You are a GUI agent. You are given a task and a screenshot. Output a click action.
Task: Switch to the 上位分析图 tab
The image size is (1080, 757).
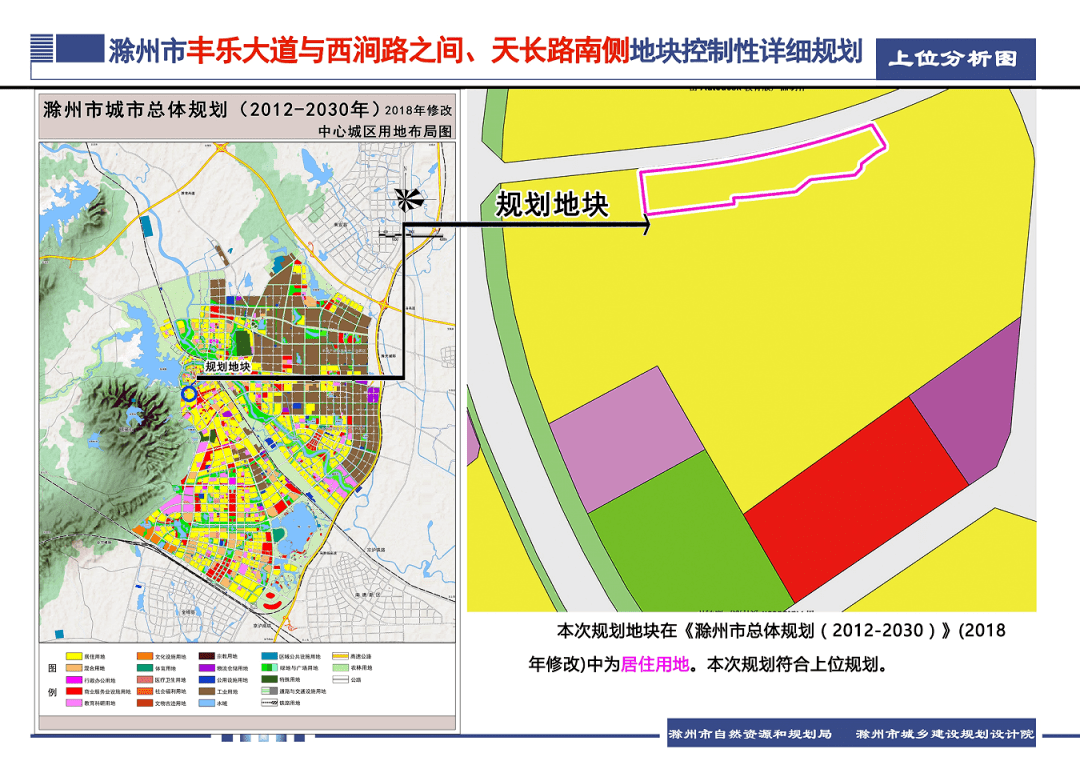955,57
